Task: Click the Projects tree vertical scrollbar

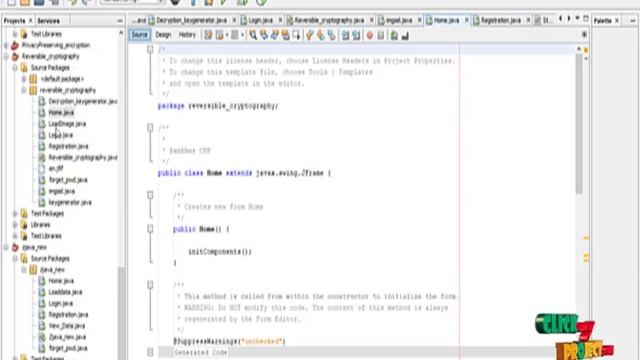Action: (121, 312)
